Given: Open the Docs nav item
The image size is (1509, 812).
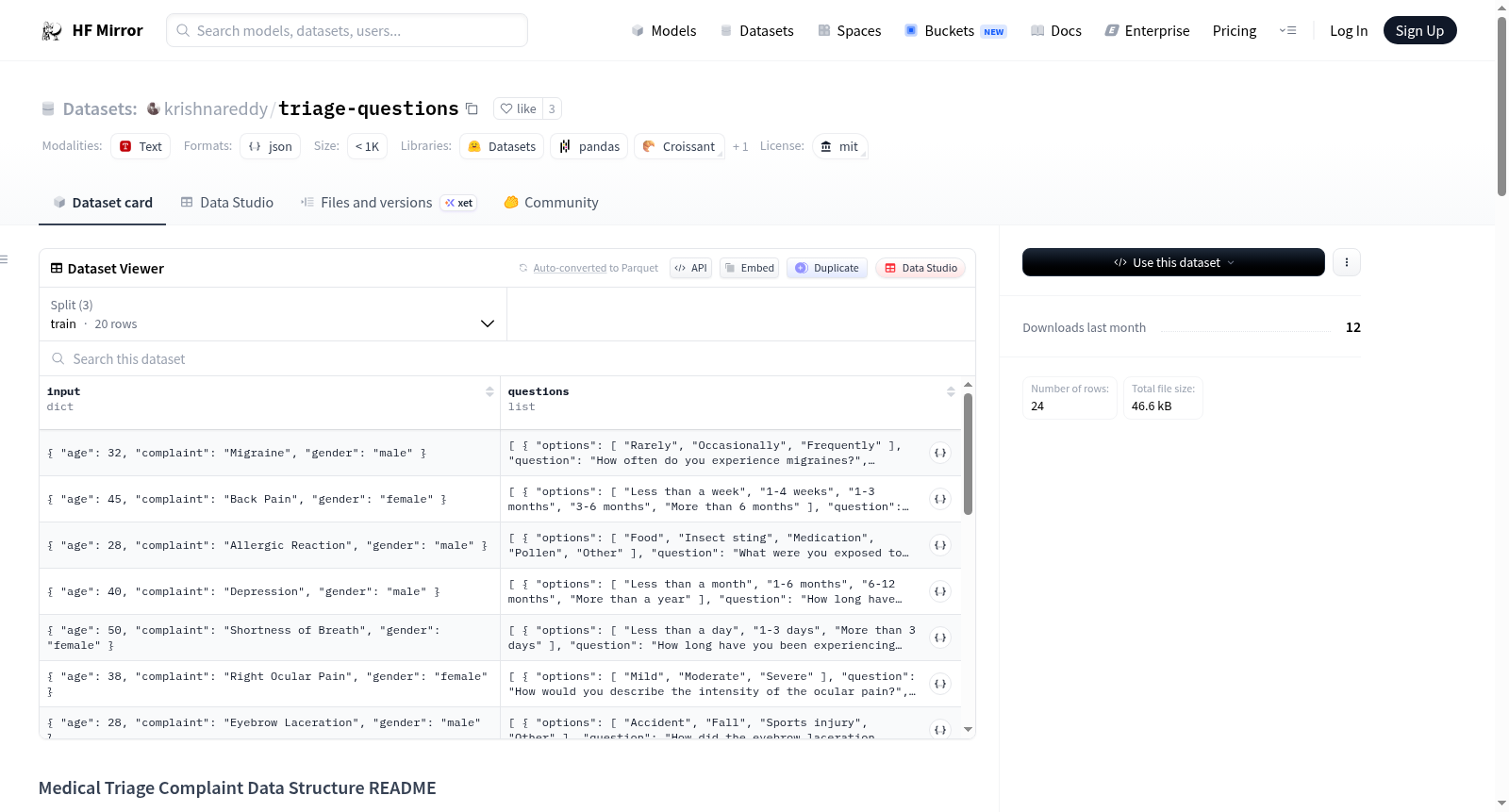Looking at the screenshot, I should pos(1056,31).
